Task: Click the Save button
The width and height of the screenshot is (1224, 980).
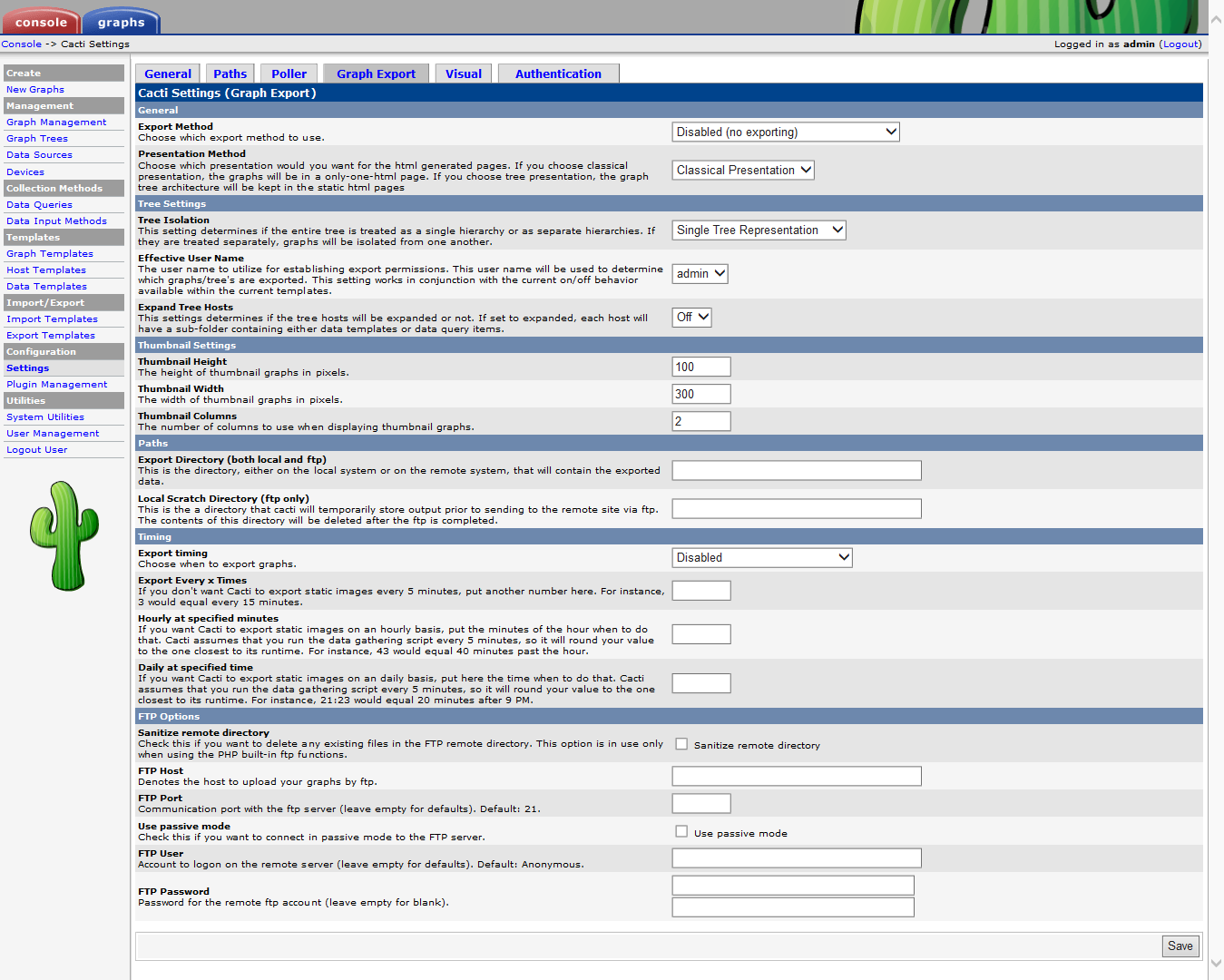Action: pos(1180,946)
